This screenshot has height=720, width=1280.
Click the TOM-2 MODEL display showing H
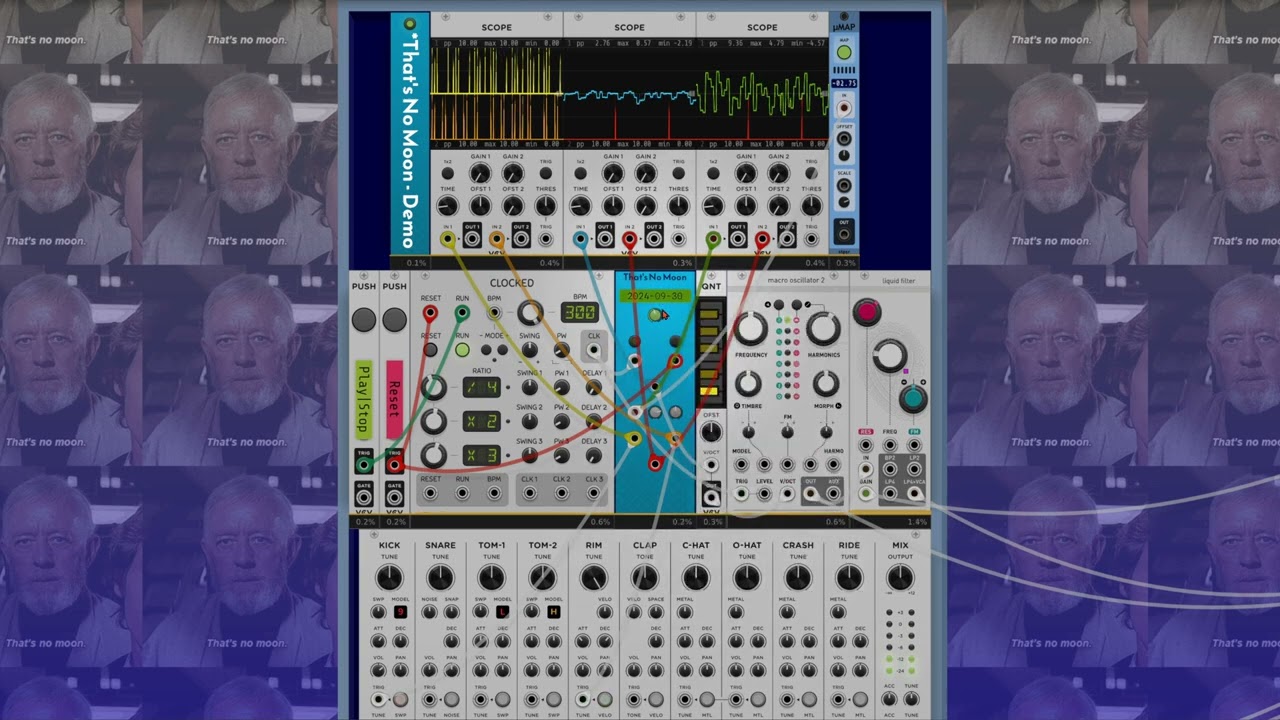tap(554, 612)
